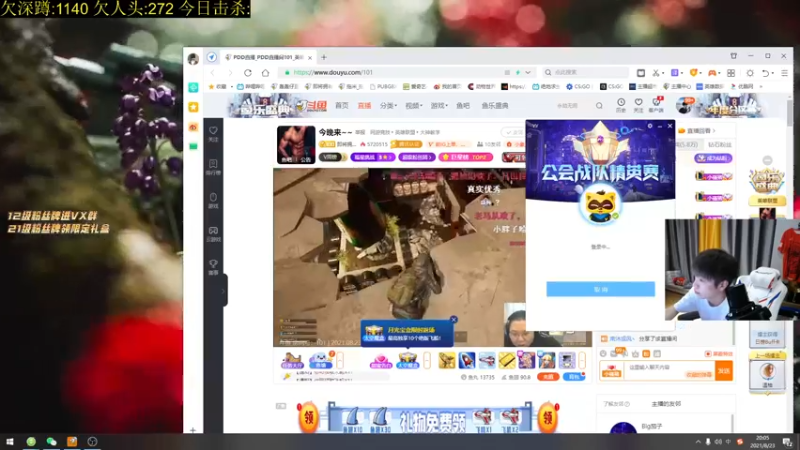Open the 收藏 favorites star bookmark
Image resolution: width=800 pixels, height=450 pixels.
(x=217, y=87)
